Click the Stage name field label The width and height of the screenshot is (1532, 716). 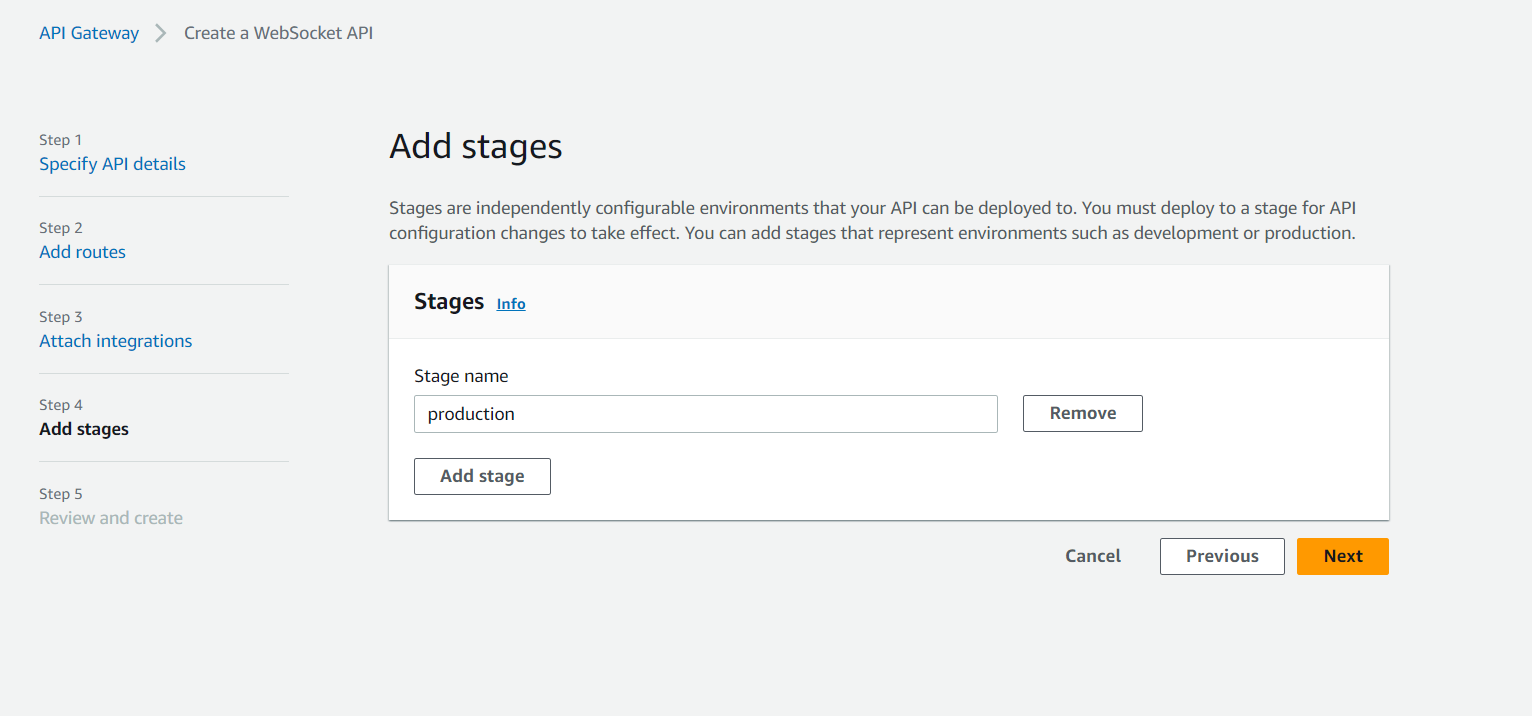[461, 377]
